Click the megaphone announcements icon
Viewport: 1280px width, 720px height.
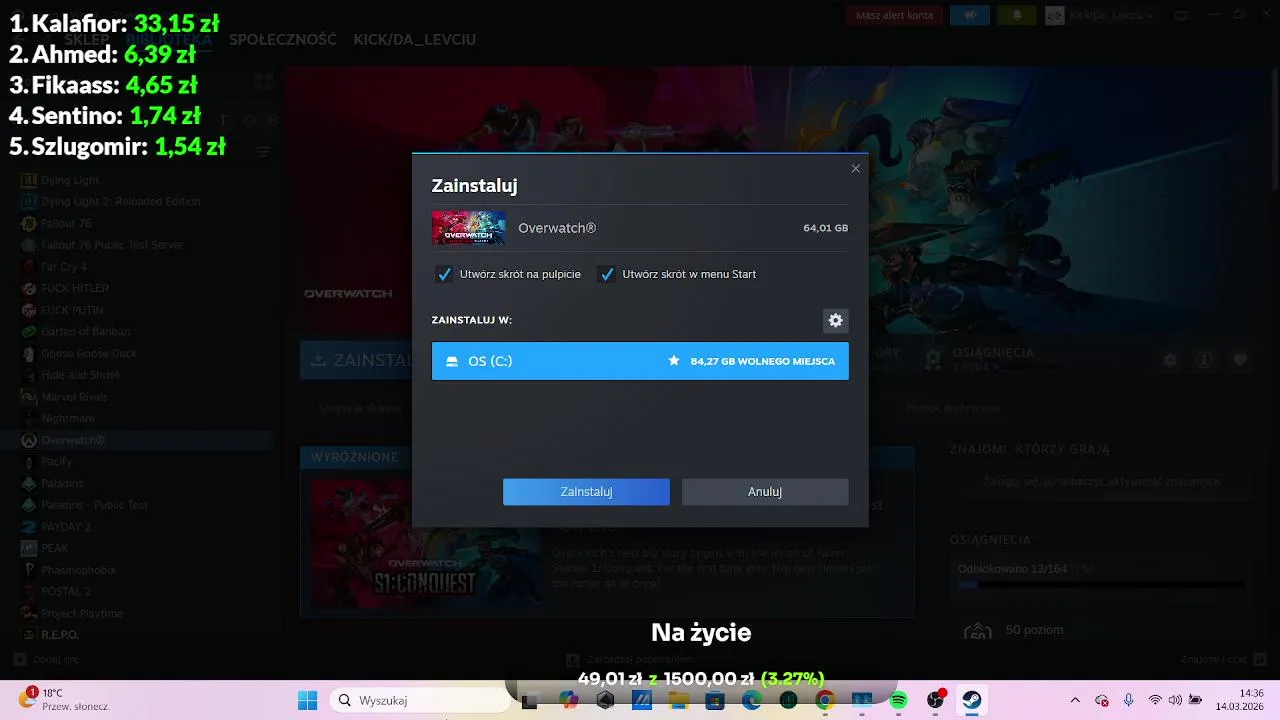point(969,15)
